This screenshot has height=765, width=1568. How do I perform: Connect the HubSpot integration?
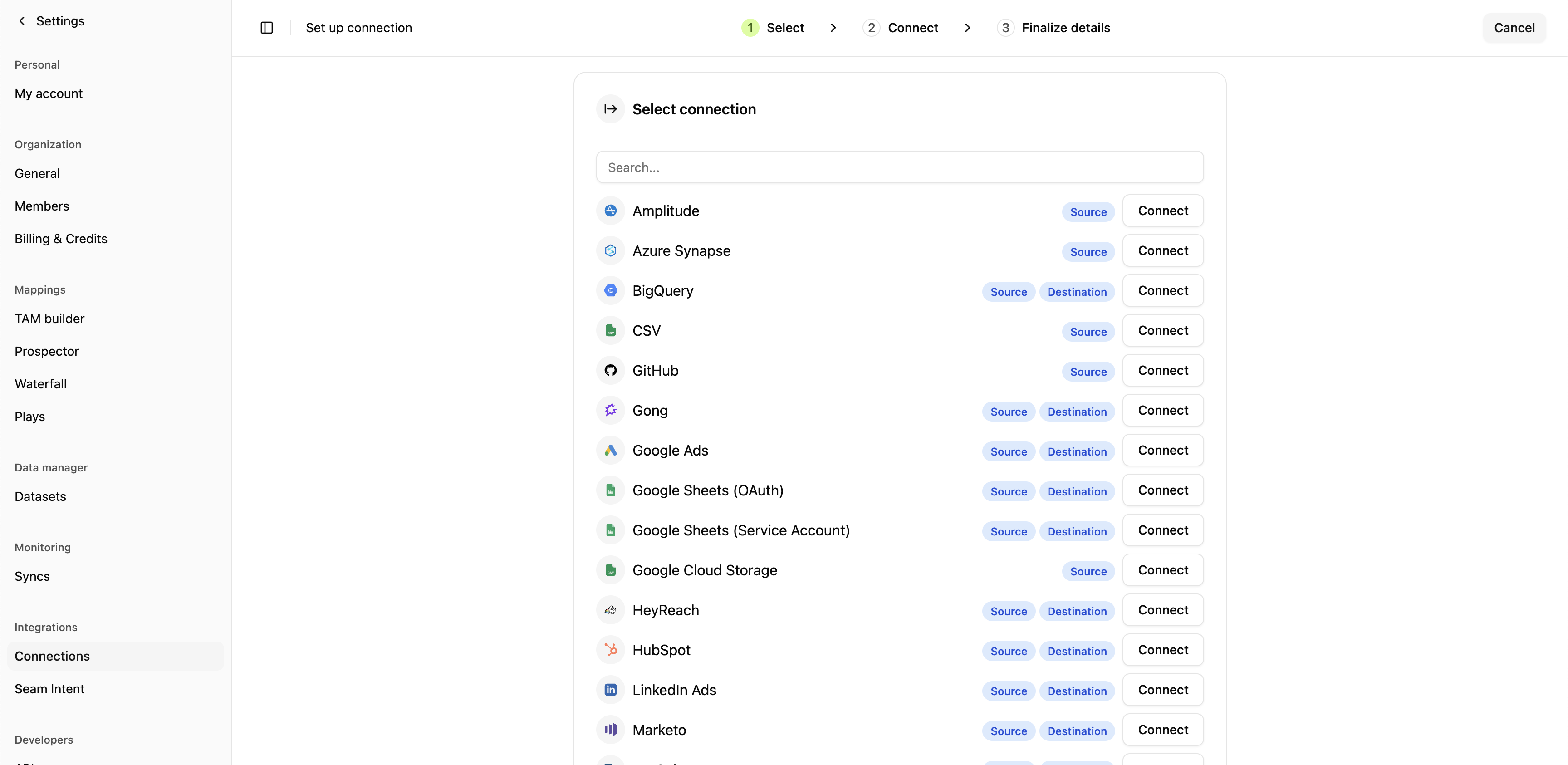[x=1162, y=649]
